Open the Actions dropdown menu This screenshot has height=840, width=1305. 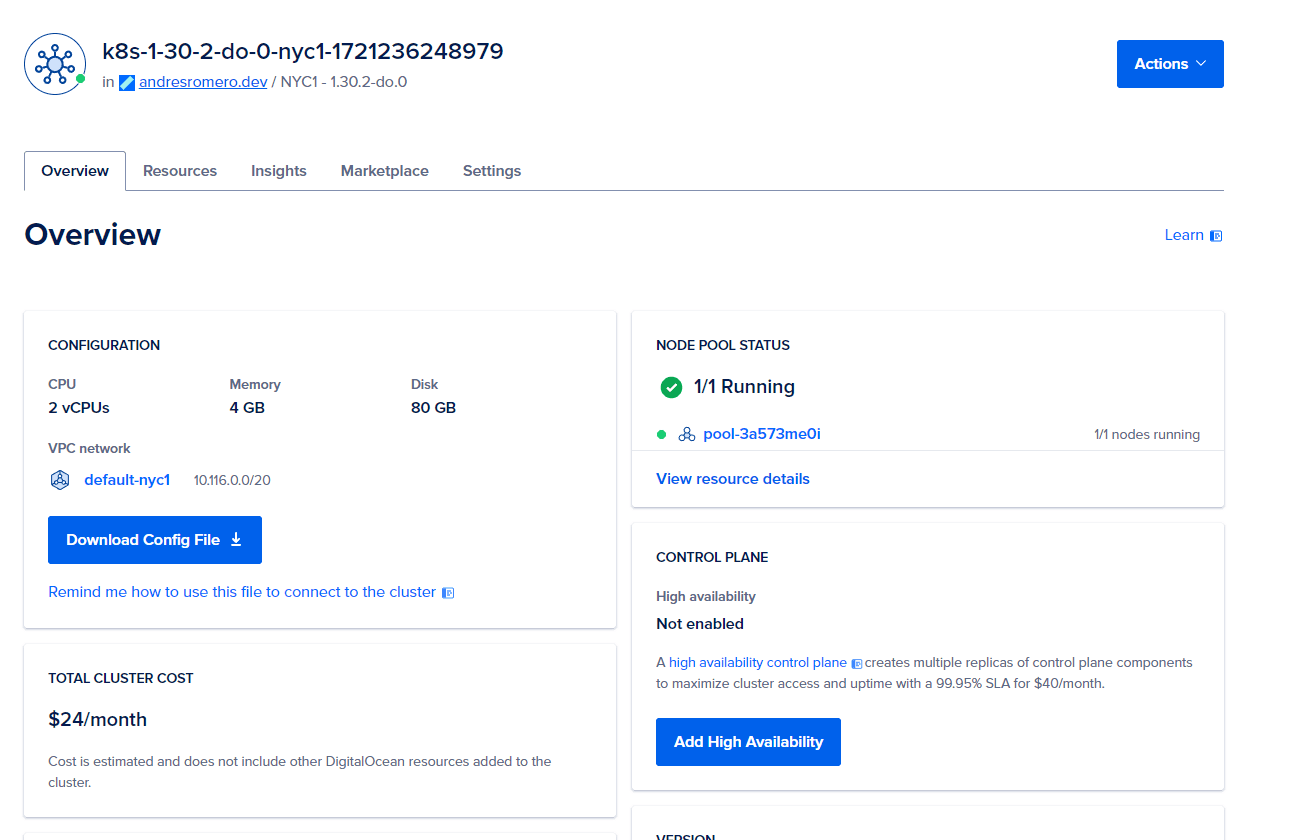coord(1170,64)
